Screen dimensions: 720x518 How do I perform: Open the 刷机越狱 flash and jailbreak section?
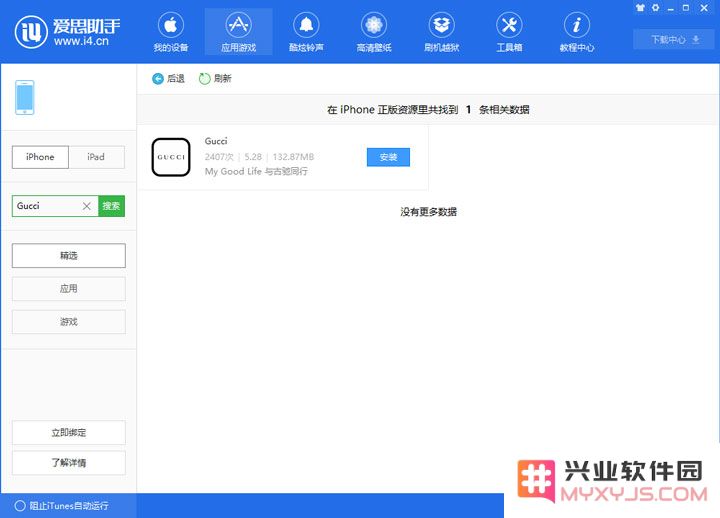pyautogui.click(x=441, y=32)
